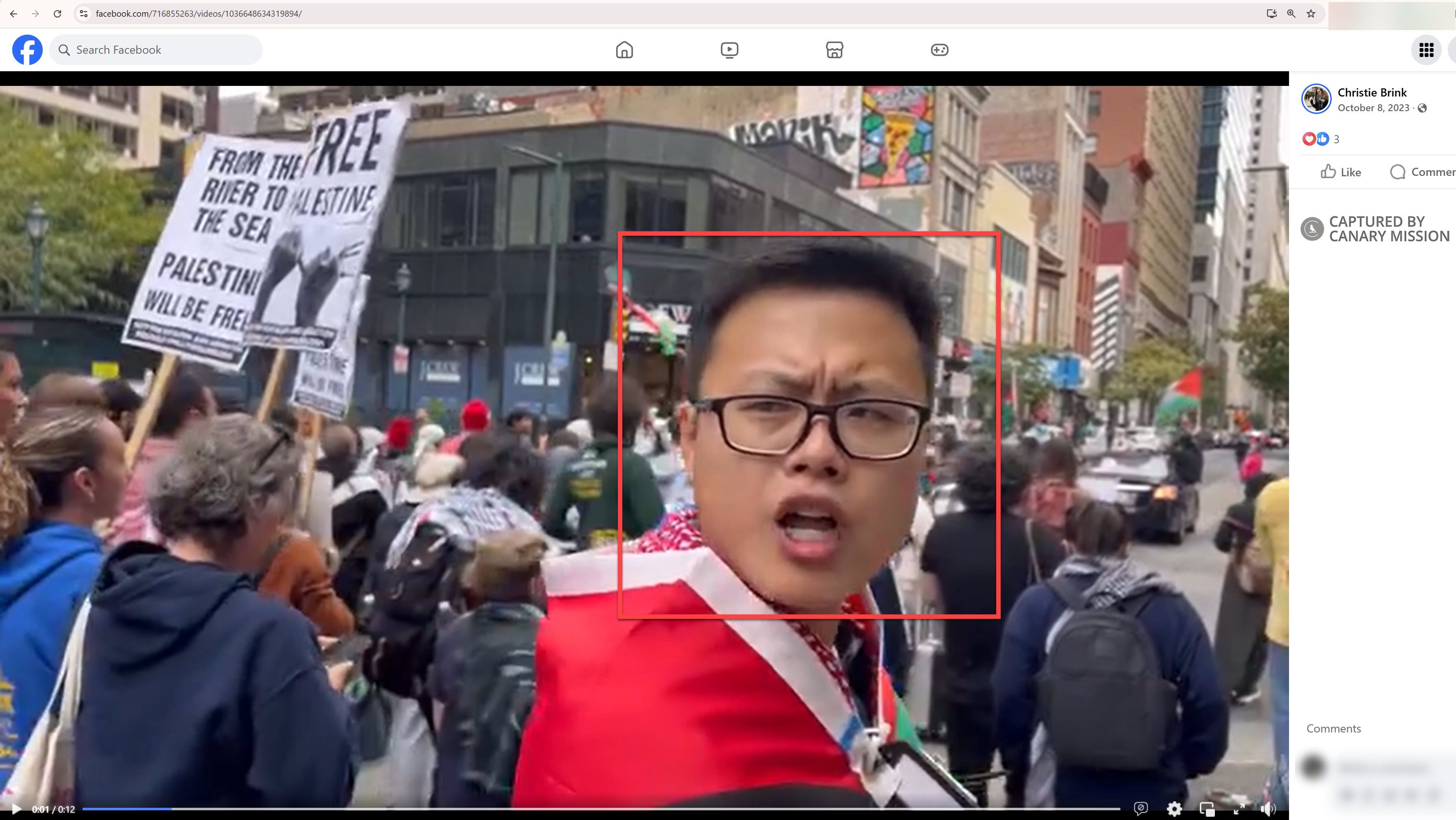Open the apps grid Menu icon

tap(1427, 50)
